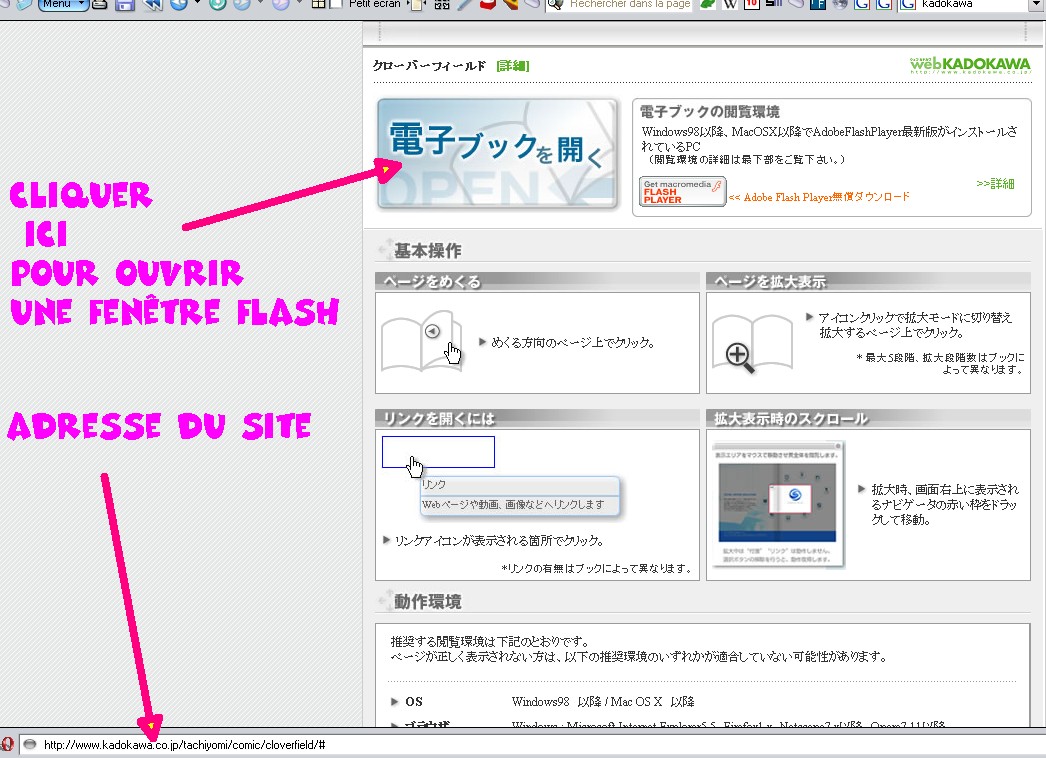Viewport: 1046px width, 758px height.
Task: Click the webKADOKAWA logo
Action: coord(970,65)
